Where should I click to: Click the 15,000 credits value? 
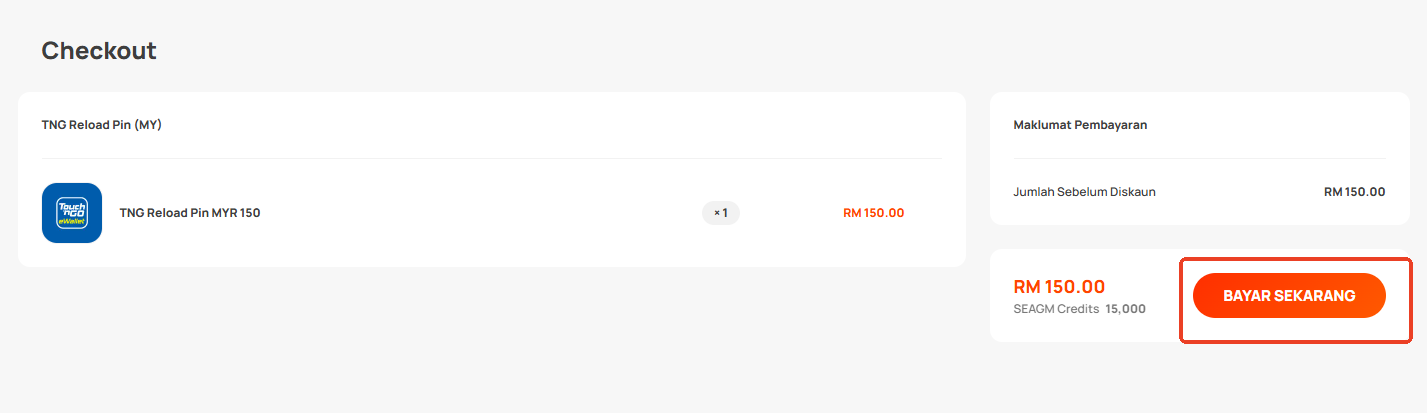[1126, 309]
